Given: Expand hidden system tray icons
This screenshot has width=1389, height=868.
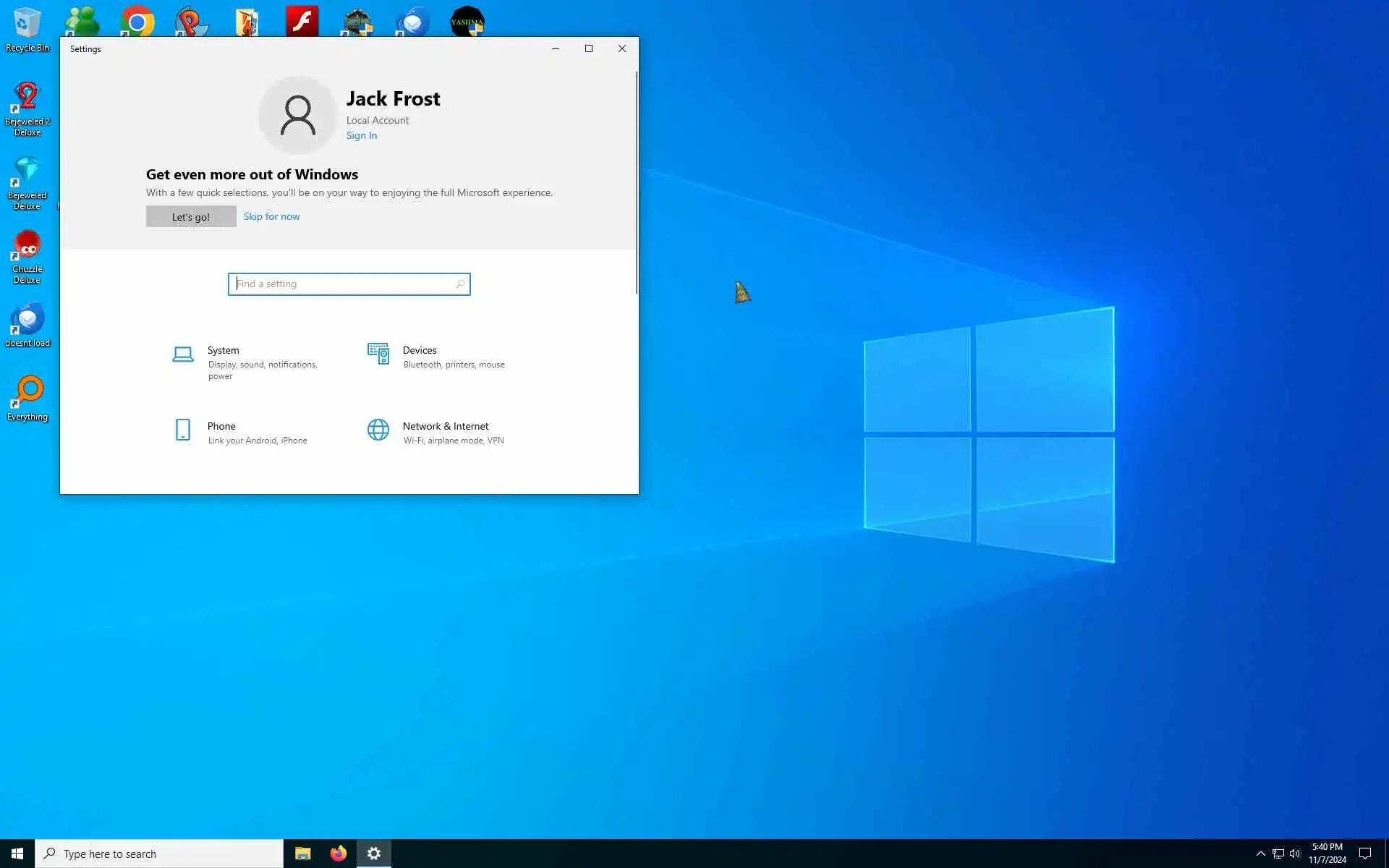Looking at the screenshot, I should tap(1260, 854).
